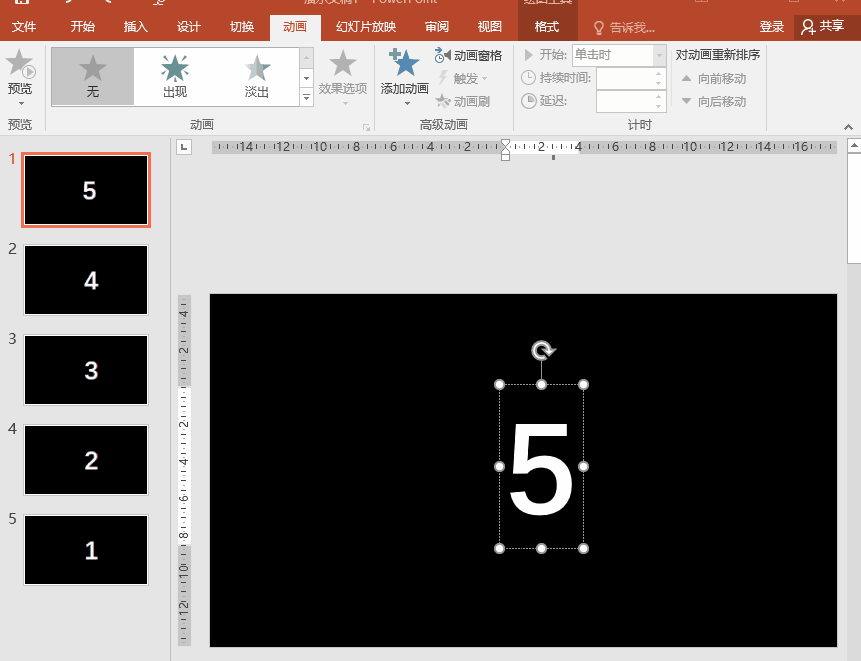Switch to the 开始 Home tab
This screenshot has width=861, height=661.
[82, 27]
